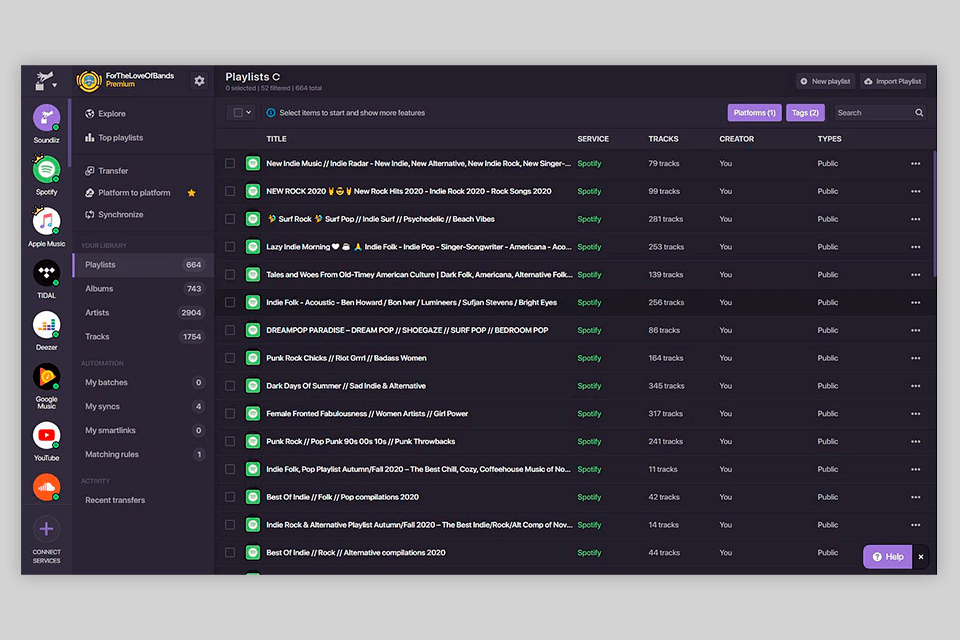Open more options for Punk Rock Chicks playlist
960x640 pixels.
(x=915, y=358)
